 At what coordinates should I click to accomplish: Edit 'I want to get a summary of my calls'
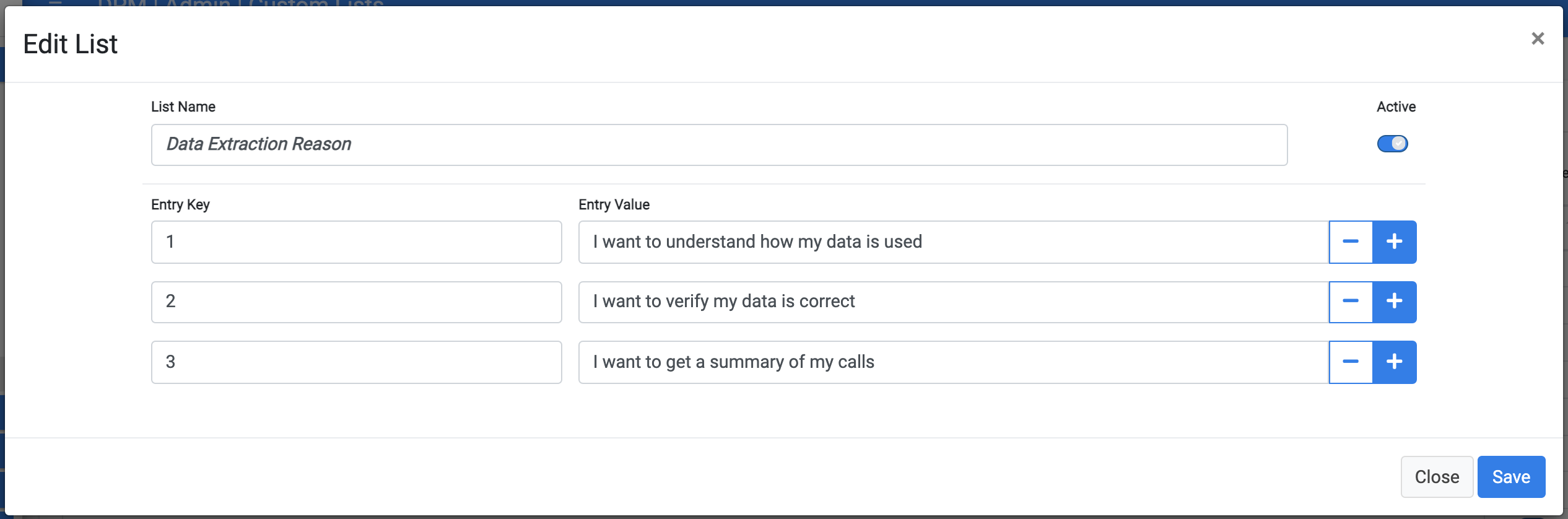pyautogui.click(x=954, y=362)
